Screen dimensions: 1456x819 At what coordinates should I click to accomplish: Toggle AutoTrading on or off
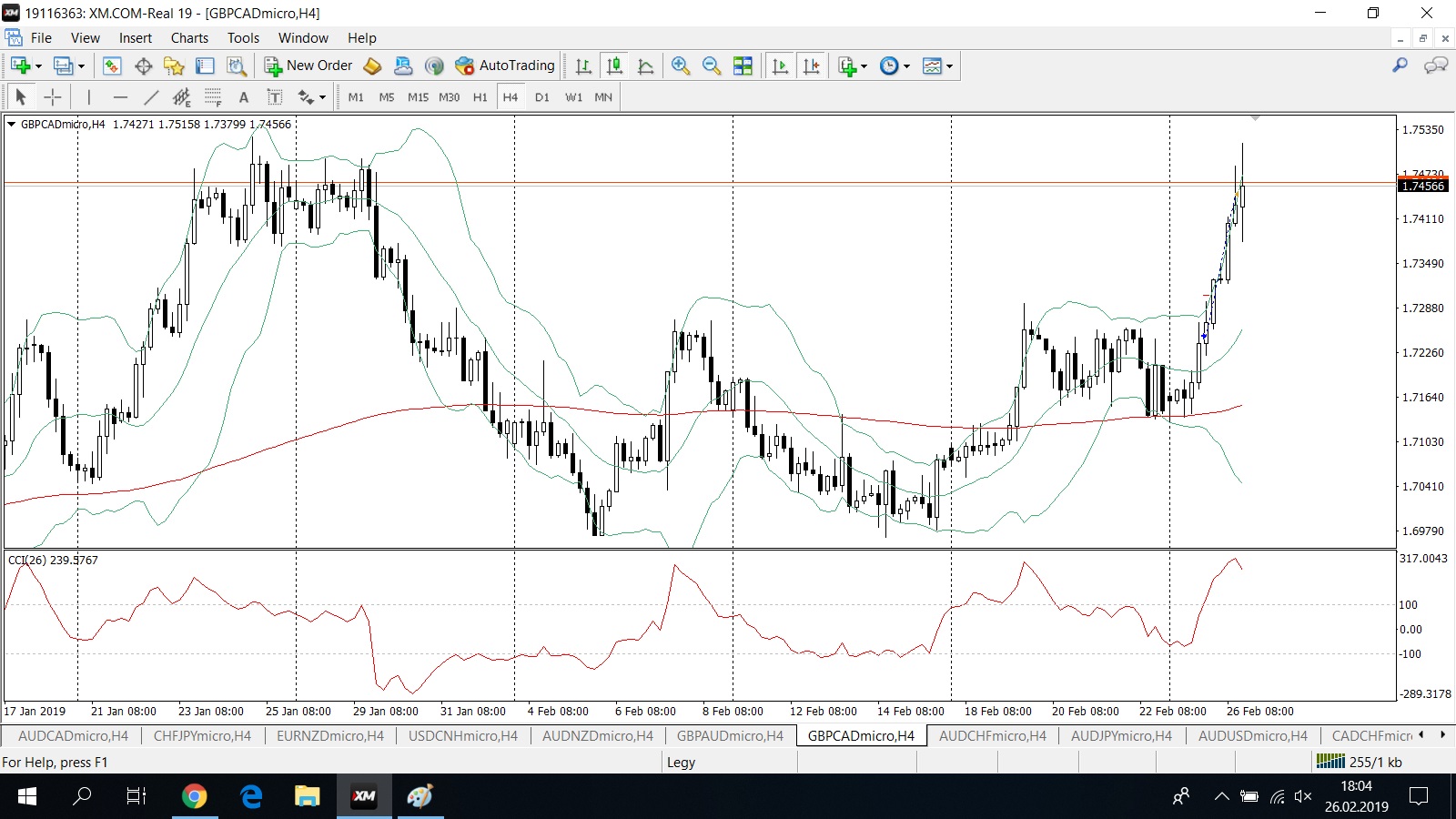505,66
